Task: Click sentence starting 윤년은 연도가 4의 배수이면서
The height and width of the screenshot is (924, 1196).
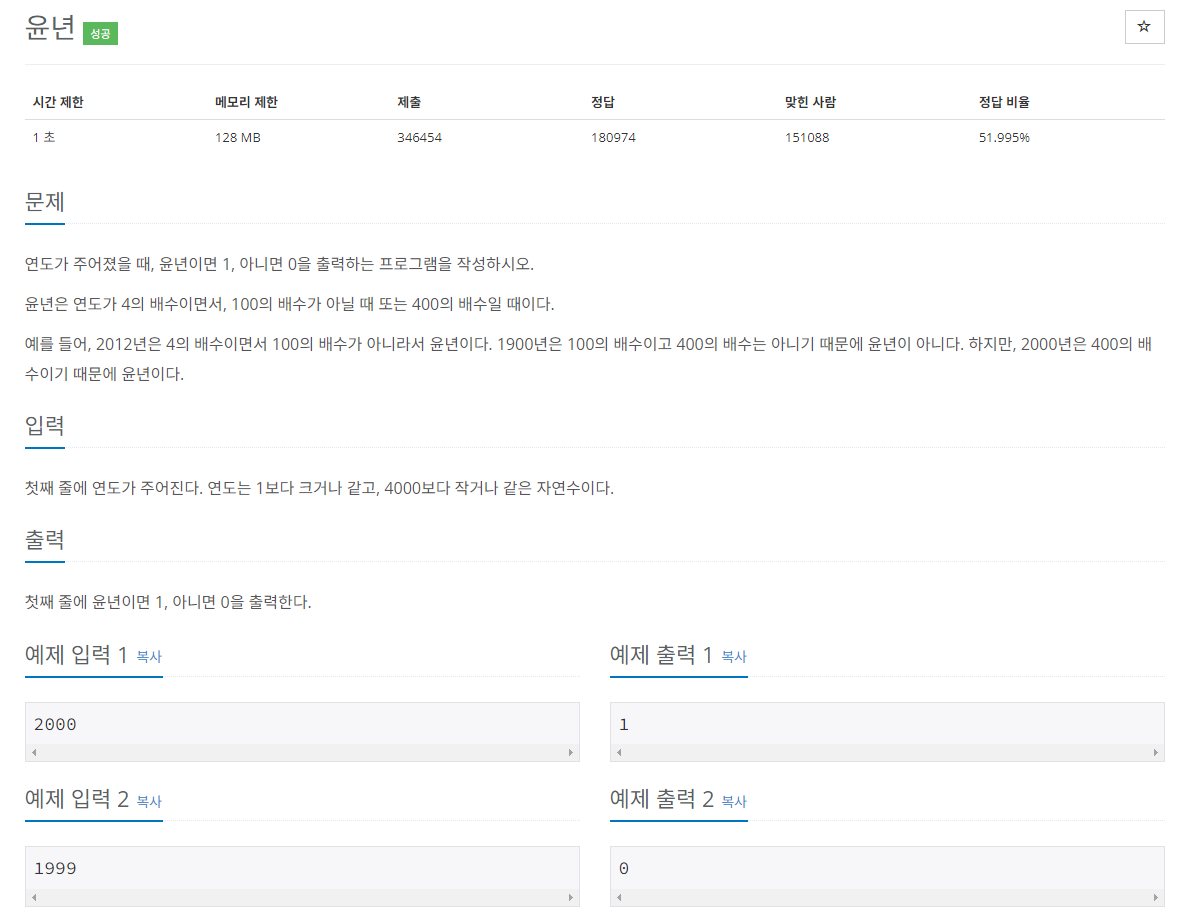Action: pyautogui.click(x=290, y=304)
